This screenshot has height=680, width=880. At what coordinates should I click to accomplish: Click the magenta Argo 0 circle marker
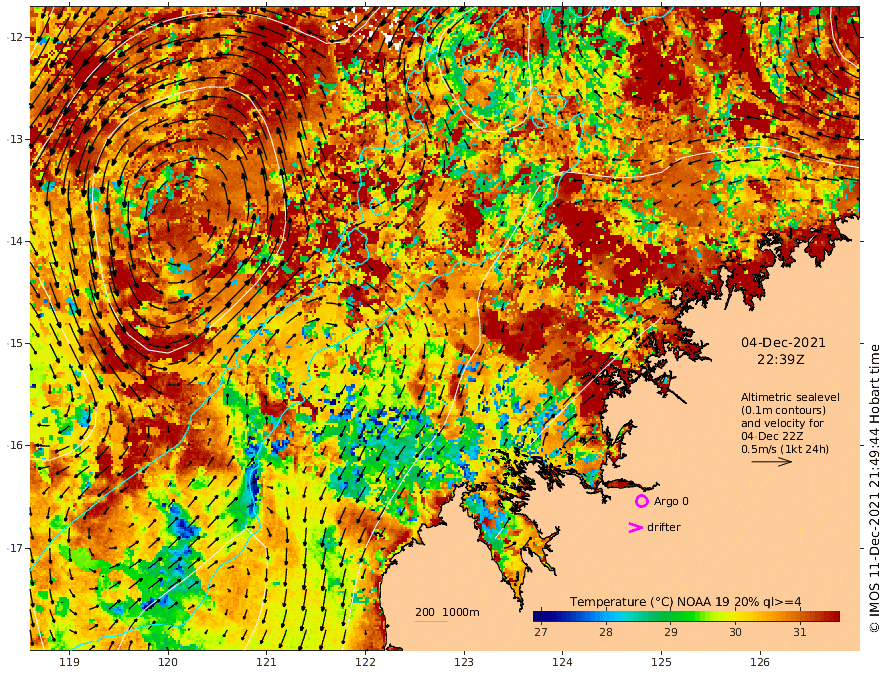tap(641, 501)
